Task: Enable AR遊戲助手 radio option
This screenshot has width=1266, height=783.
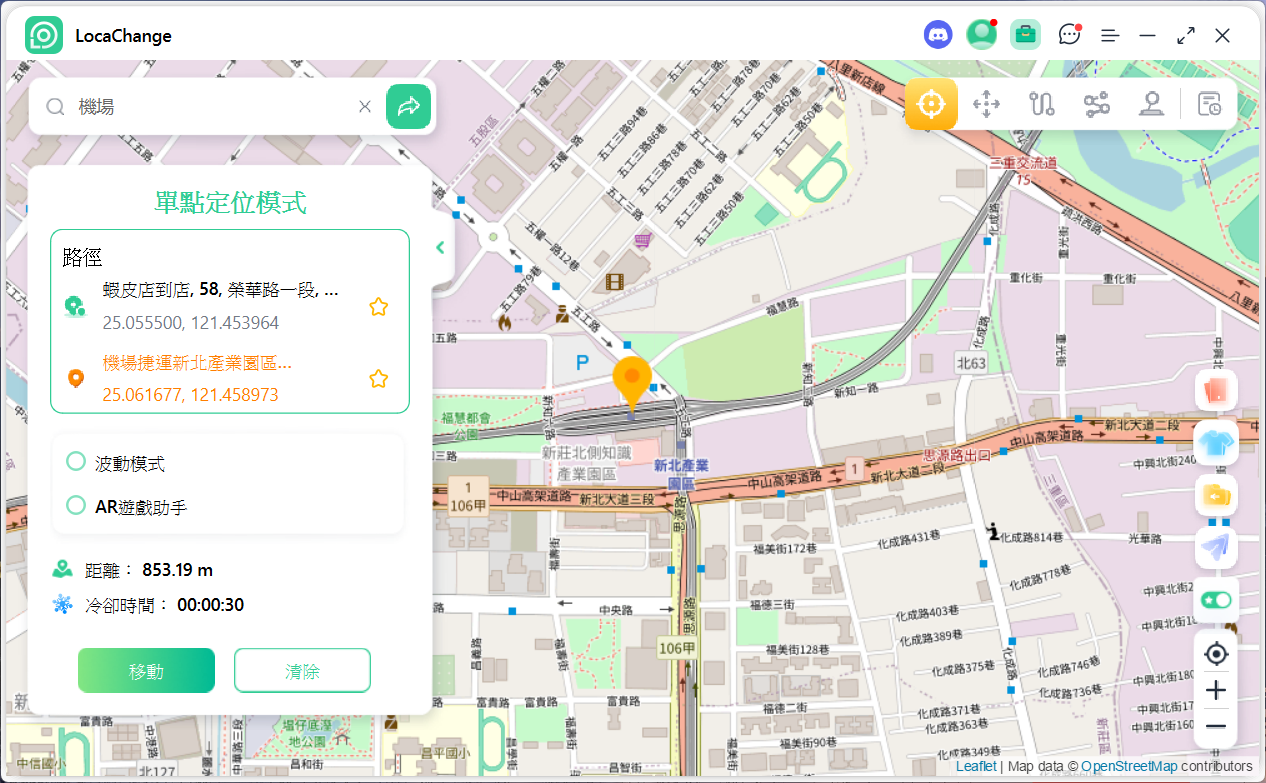Action: pos(76,506)
